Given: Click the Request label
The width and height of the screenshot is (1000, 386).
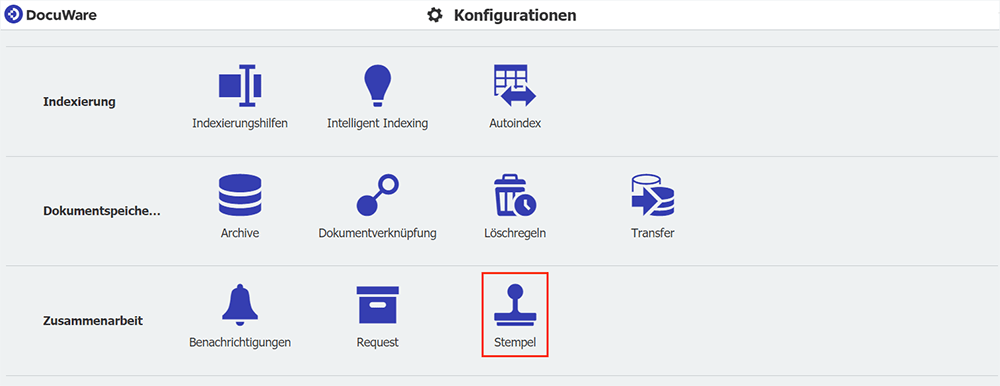Looking at the screenshot, I should click(378, 343).
